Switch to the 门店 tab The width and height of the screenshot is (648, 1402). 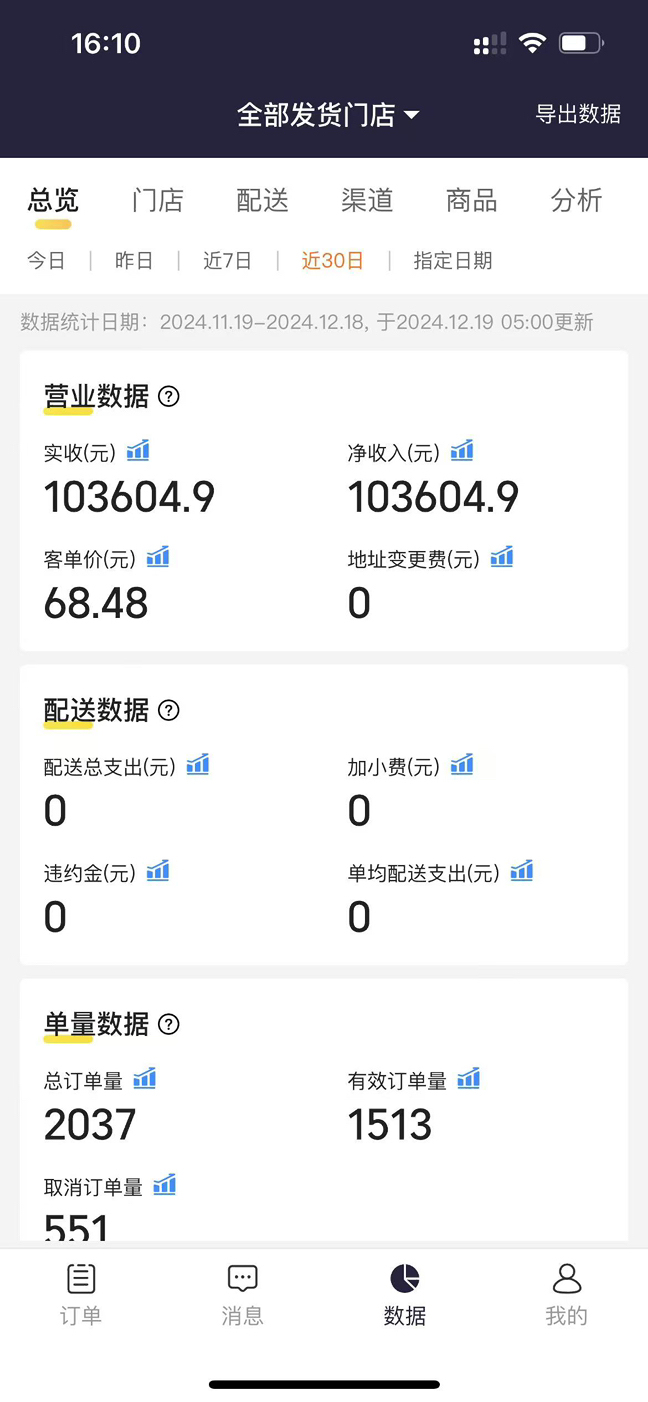(158, 200)
